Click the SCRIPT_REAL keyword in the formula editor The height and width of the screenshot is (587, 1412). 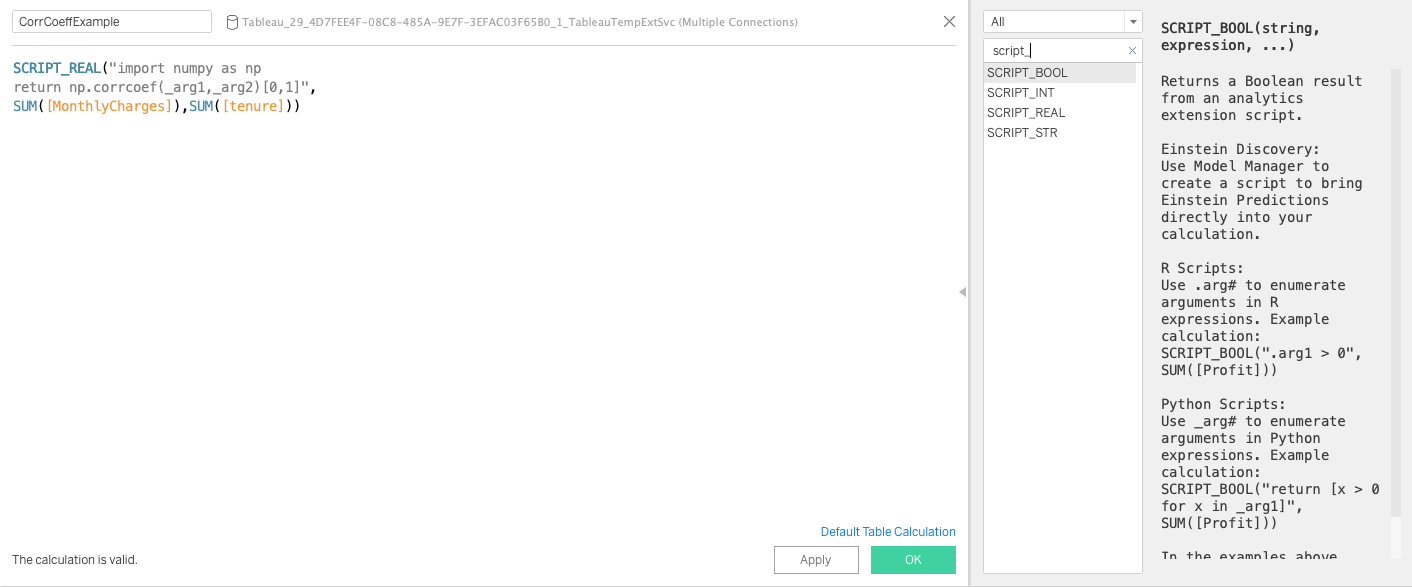tap(57, 69)
